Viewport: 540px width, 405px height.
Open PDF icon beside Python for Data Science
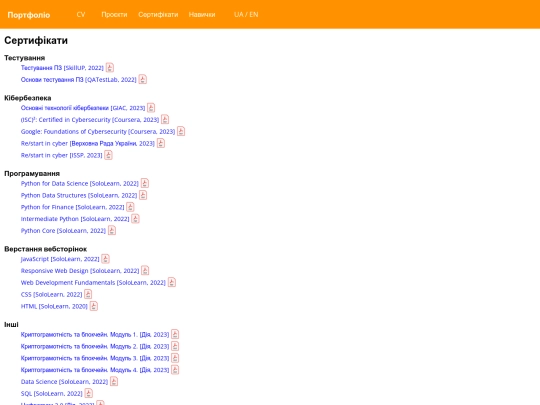(x=145, y=183)
